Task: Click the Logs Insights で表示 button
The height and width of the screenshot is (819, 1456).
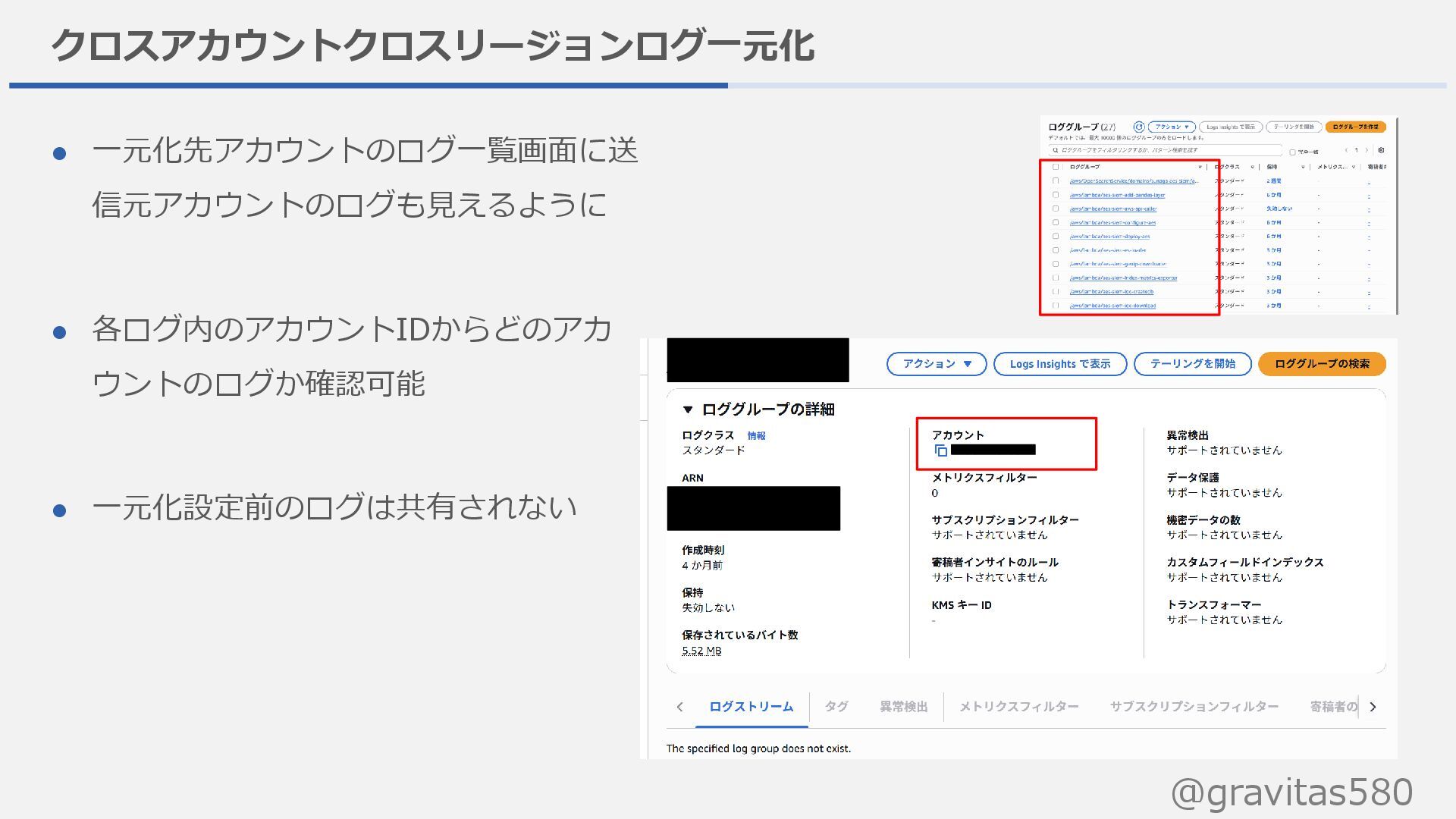Action: click(x=1059, y=364)
